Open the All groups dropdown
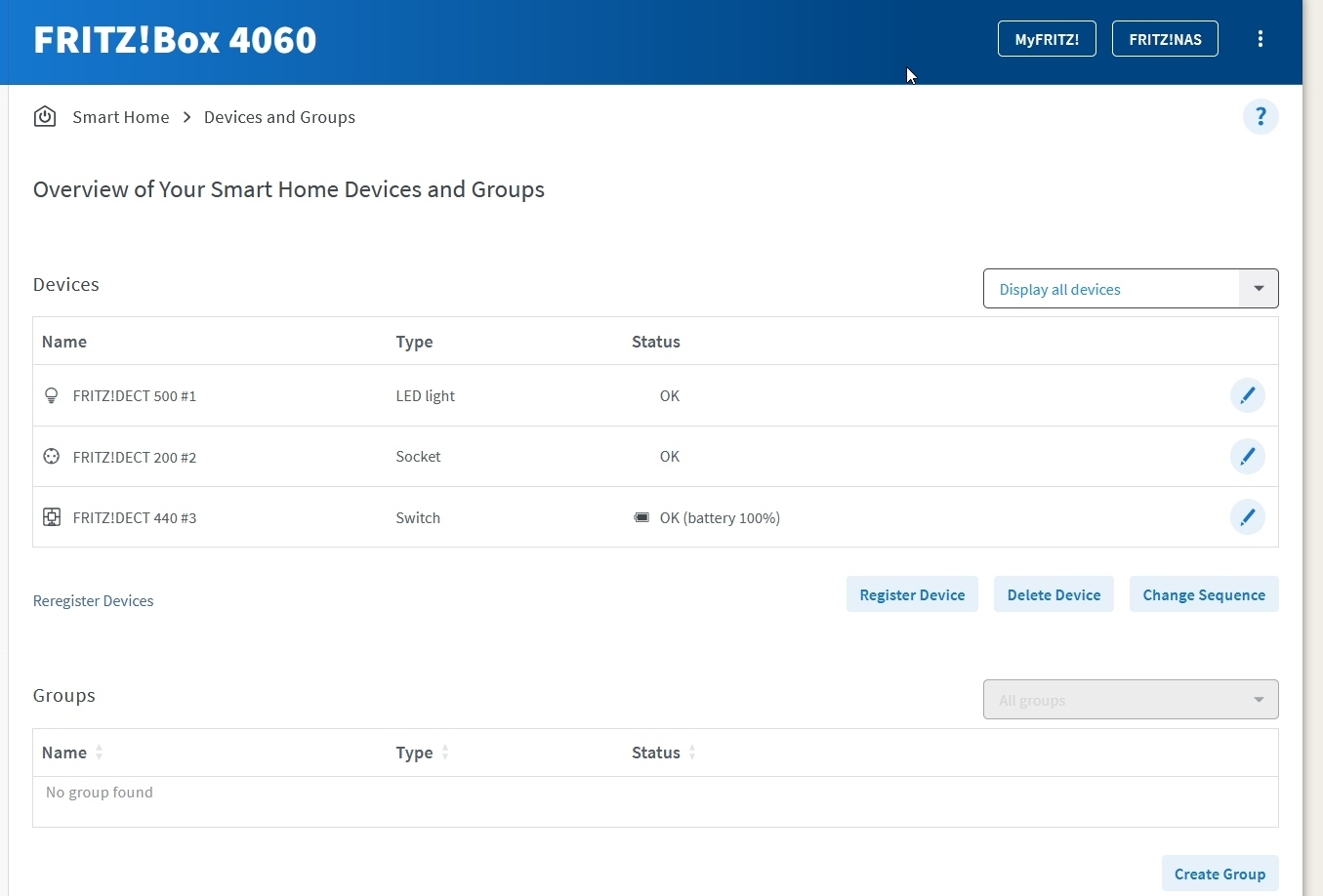Image resolution: width=1323 pixels, height=896 pixels. click(1131, 700)
